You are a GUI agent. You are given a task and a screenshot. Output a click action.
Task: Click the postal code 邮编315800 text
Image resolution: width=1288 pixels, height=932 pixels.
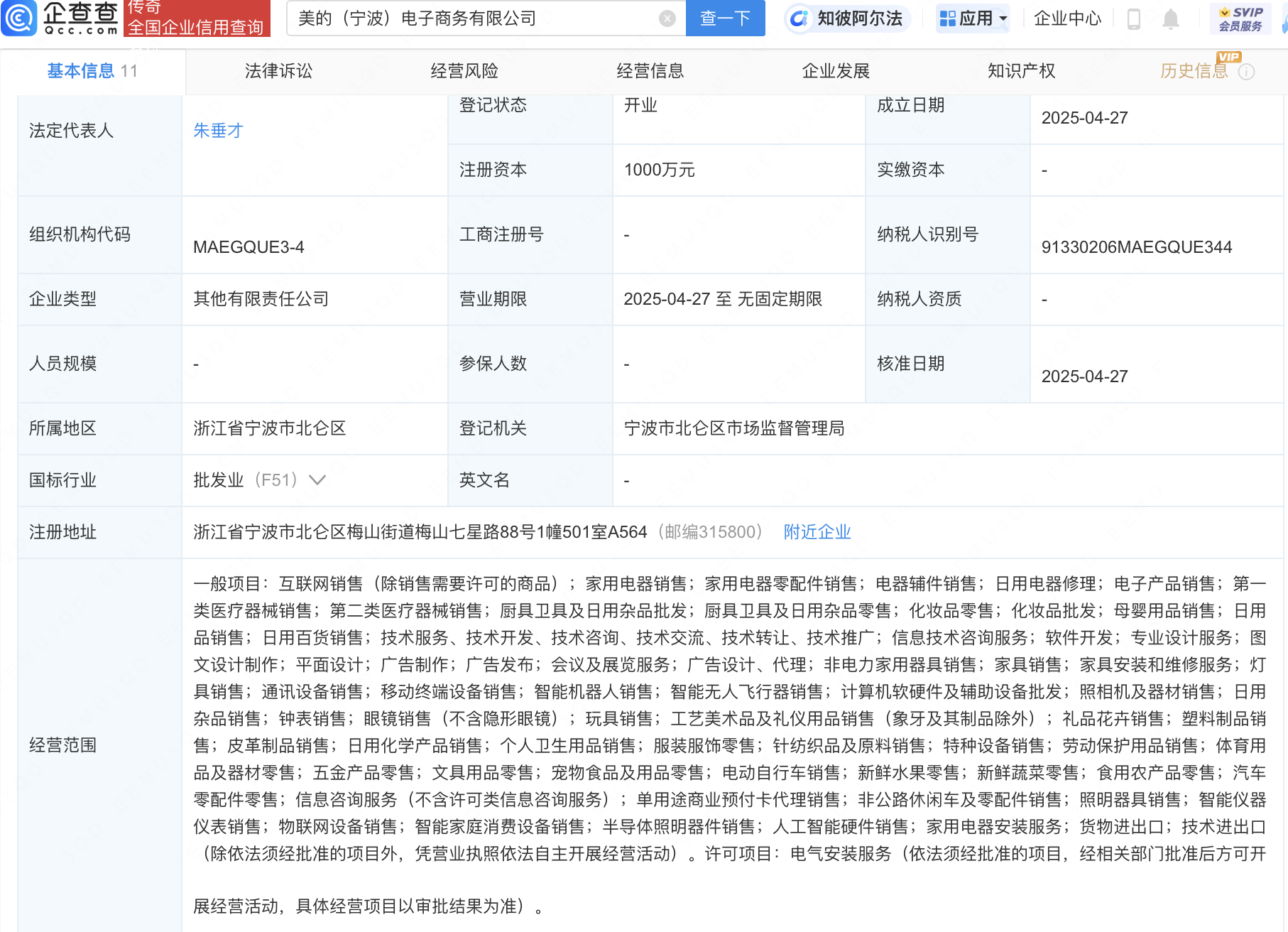[x=710, y=532]
